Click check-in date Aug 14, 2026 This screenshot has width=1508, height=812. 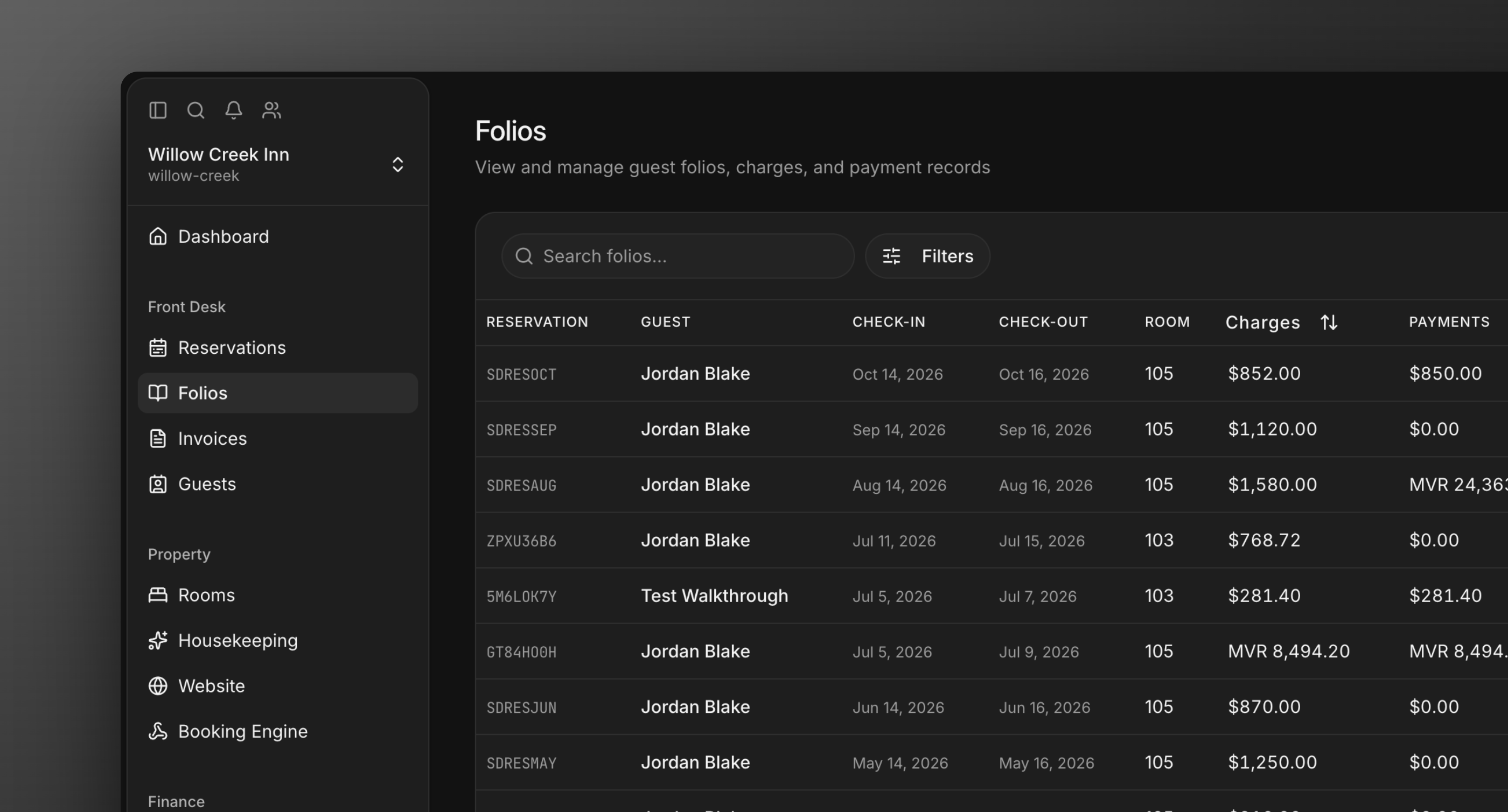(899, 485)
